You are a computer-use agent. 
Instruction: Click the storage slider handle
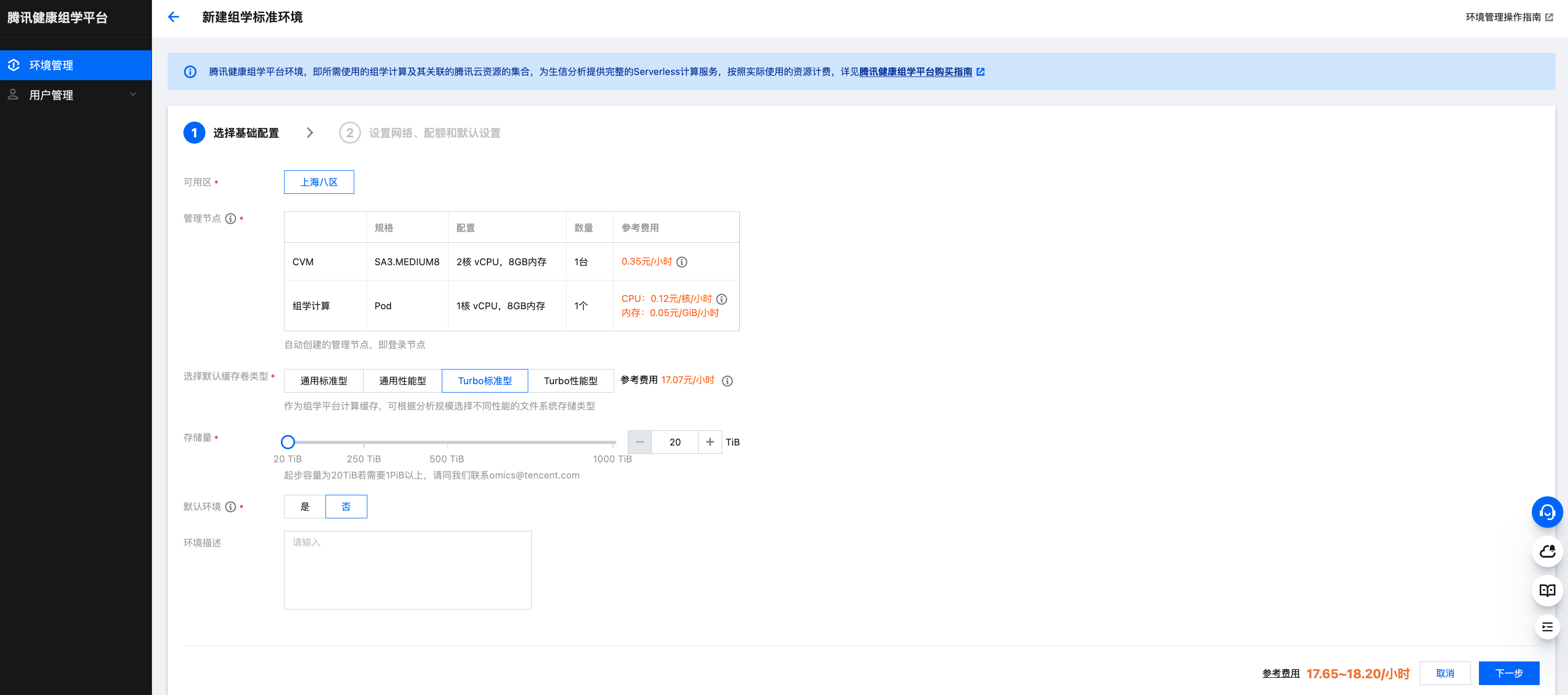[x=288, y=442]
